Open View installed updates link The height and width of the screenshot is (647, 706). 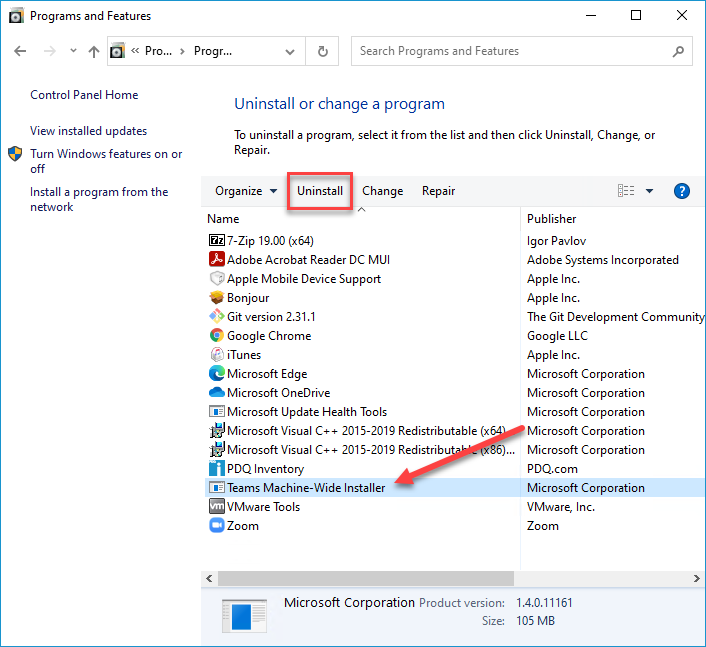[88, 131]
